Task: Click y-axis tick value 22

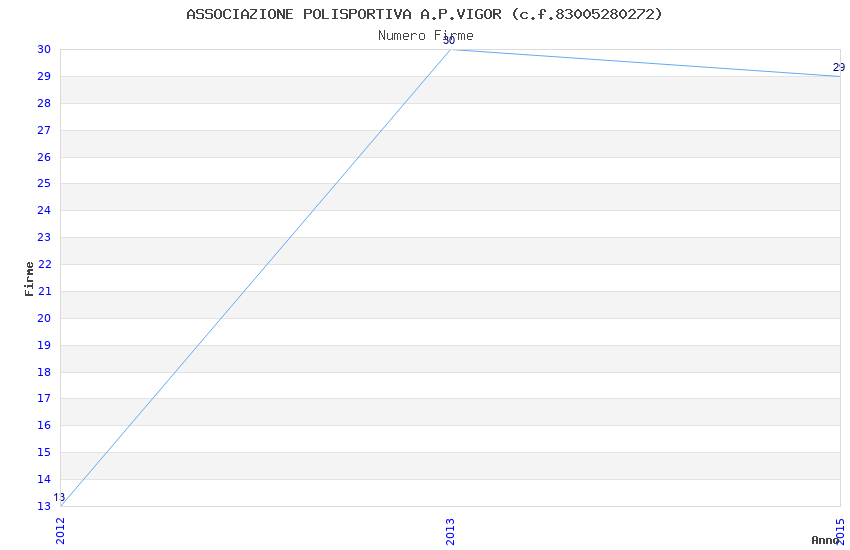Action: (x=44, y=264)
